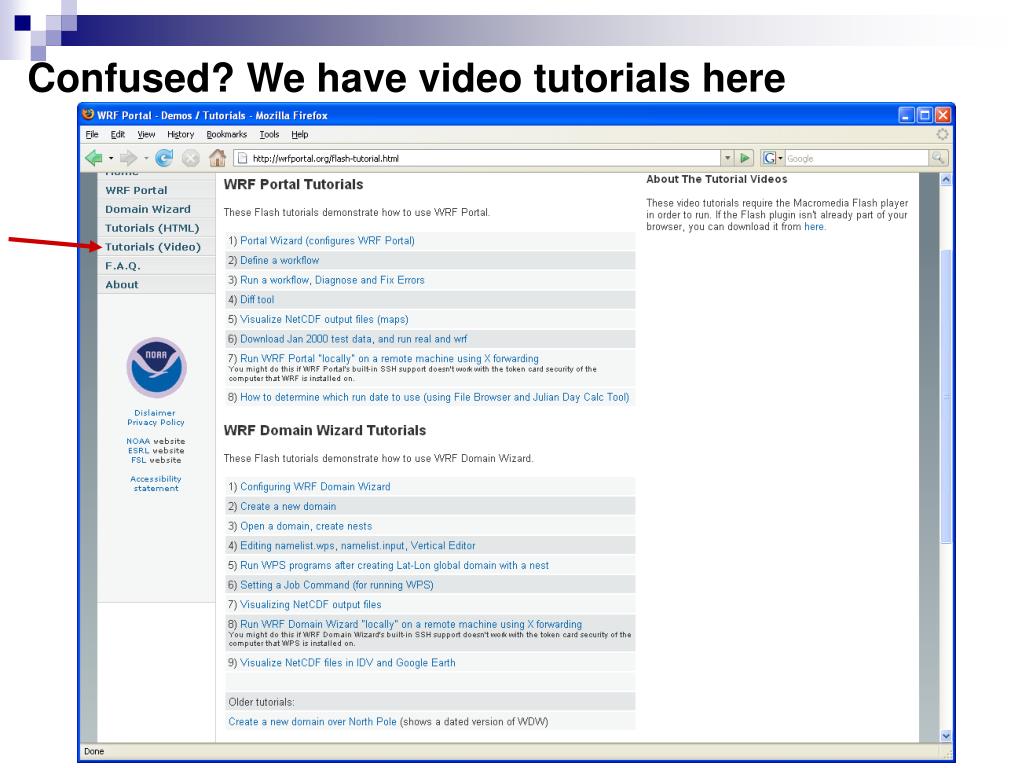Open the F.A.Q. sidebar link

click(123, 266)
